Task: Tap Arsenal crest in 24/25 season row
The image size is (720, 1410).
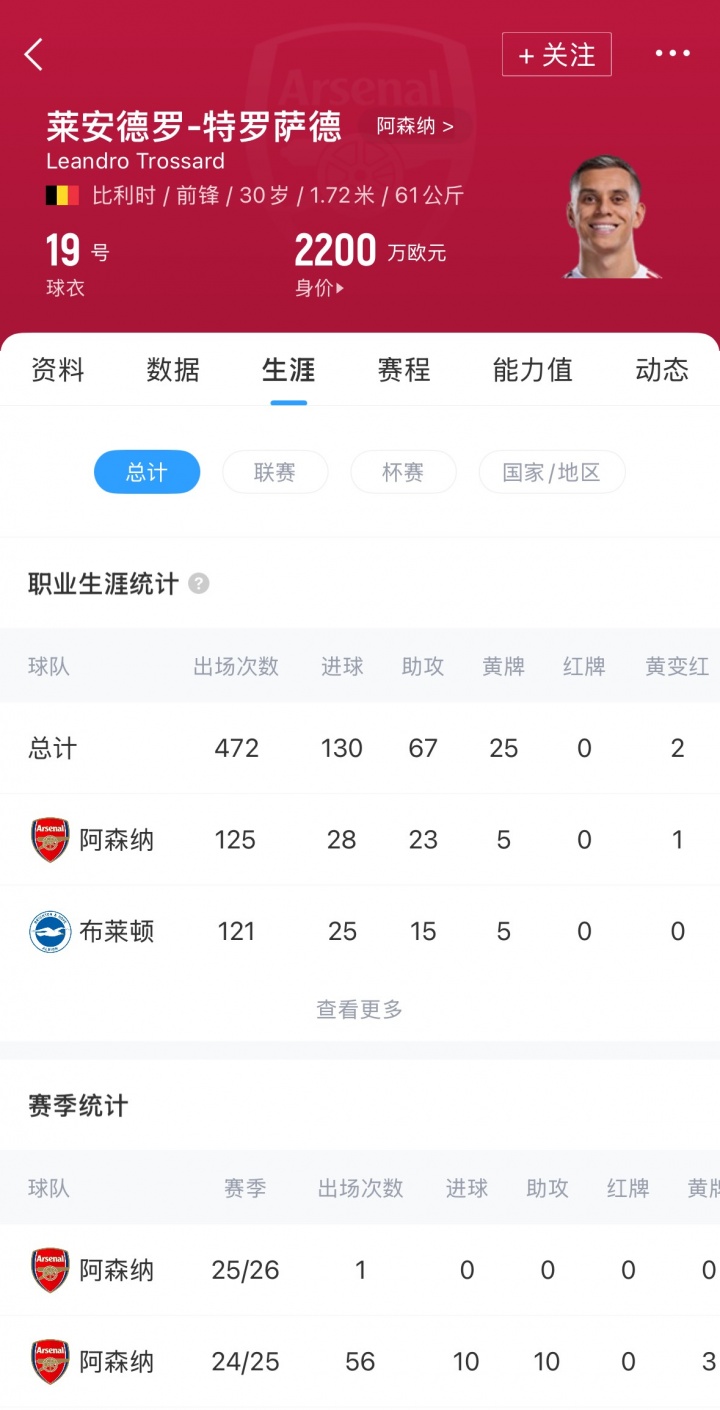Action: click(50, 1362)
